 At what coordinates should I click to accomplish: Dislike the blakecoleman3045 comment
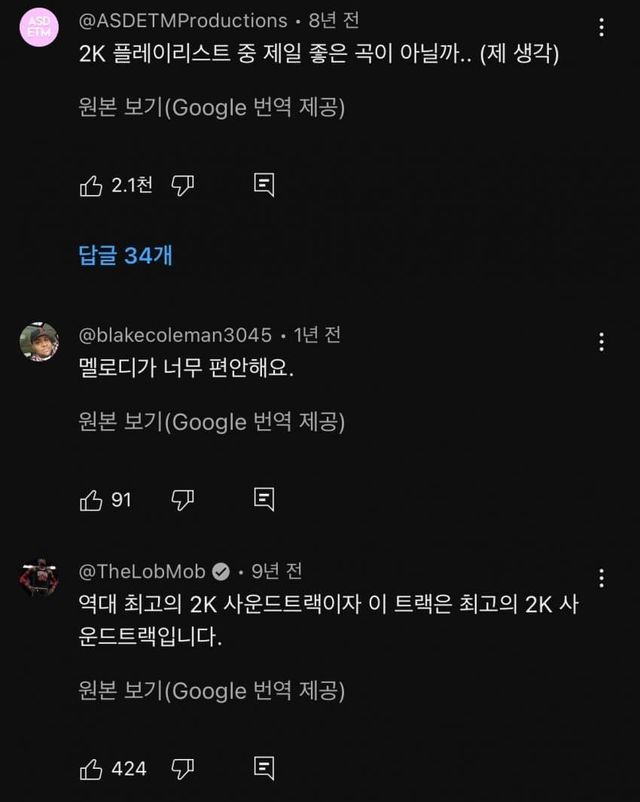[182, 499]
